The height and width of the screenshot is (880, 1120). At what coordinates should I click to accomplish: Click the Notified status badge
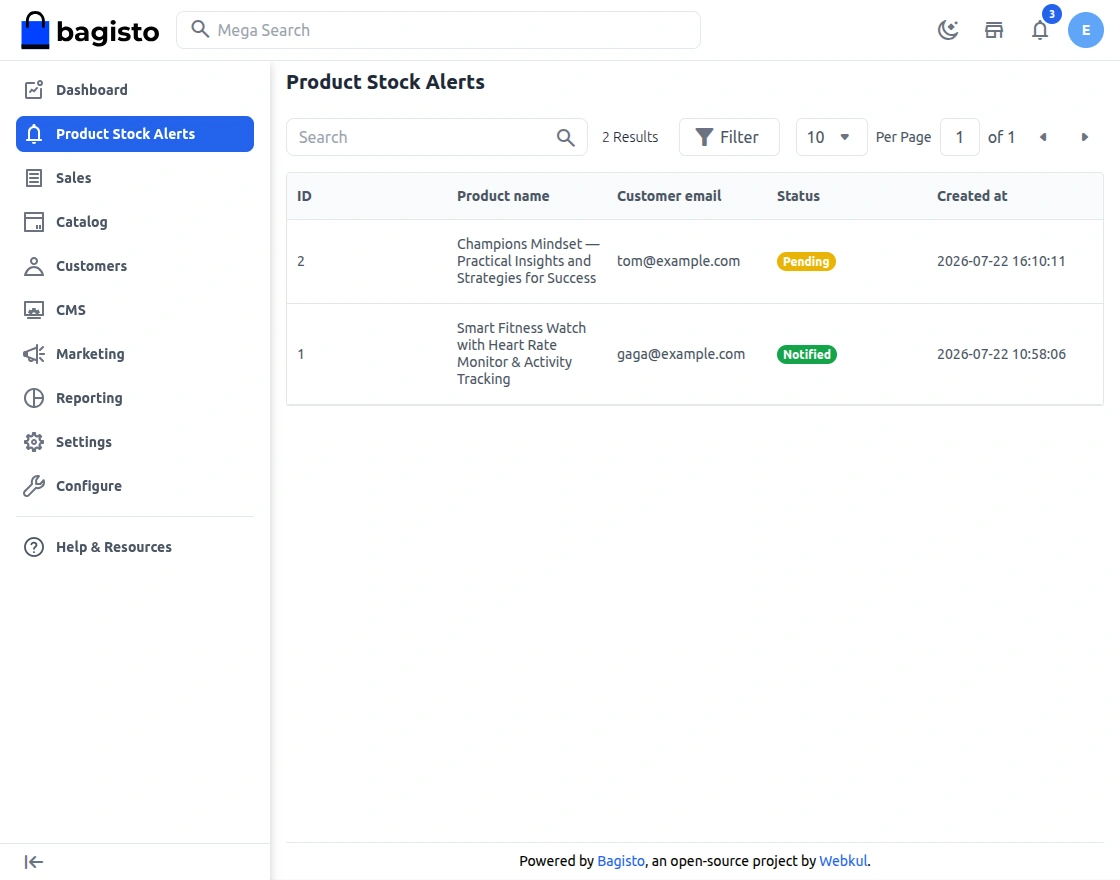[x=806, y=354]
